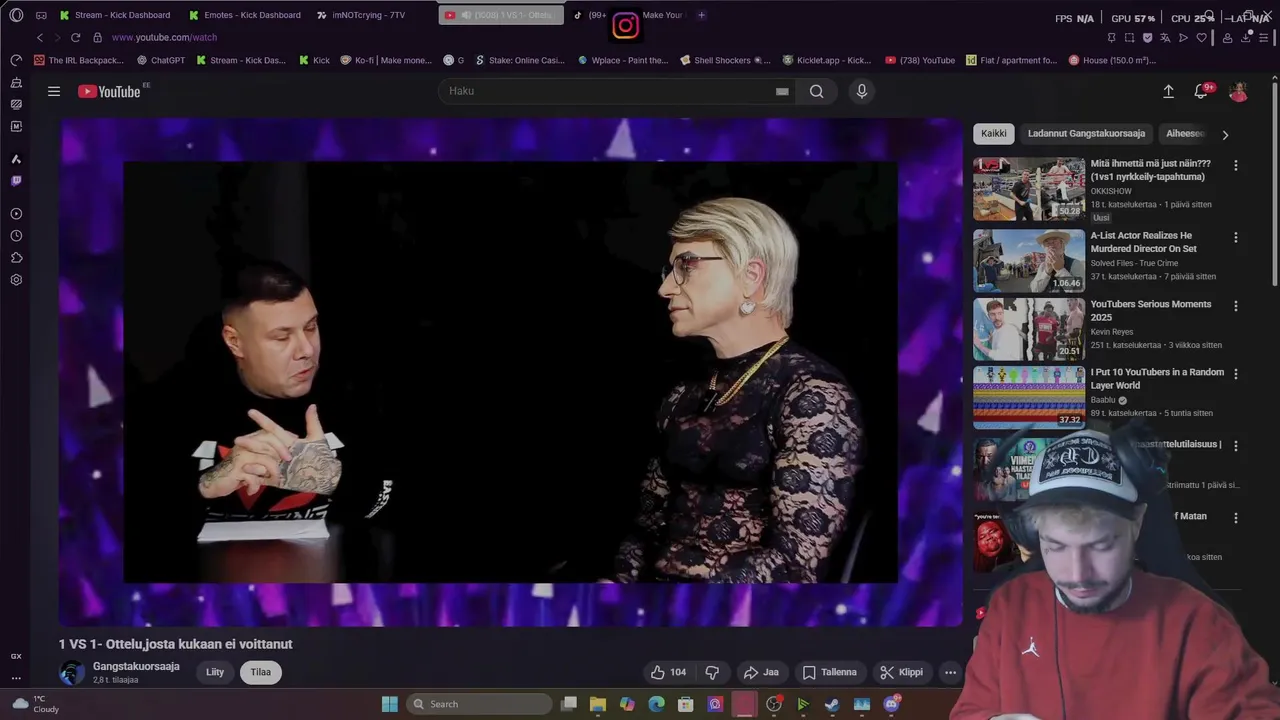Start voice search with microphone
This screenshot has height=720, width=1280.
click(862, 91)
